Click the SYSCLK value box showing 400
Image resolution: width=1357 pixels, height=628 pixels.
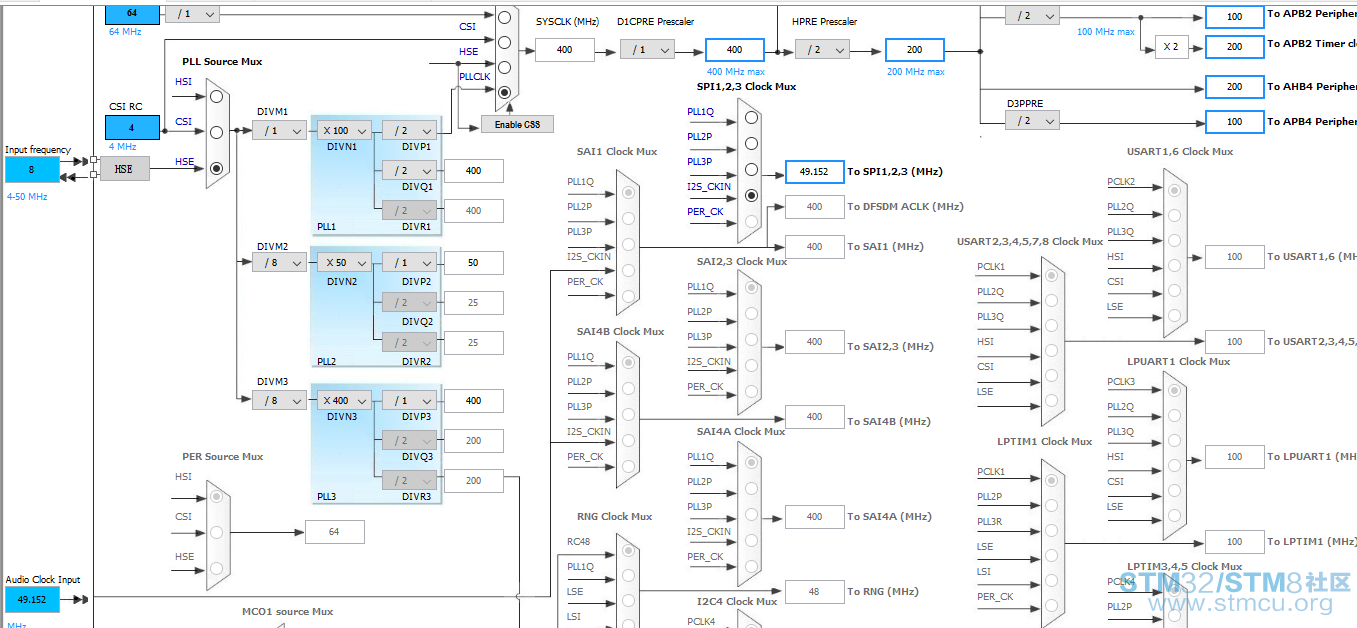564,50
